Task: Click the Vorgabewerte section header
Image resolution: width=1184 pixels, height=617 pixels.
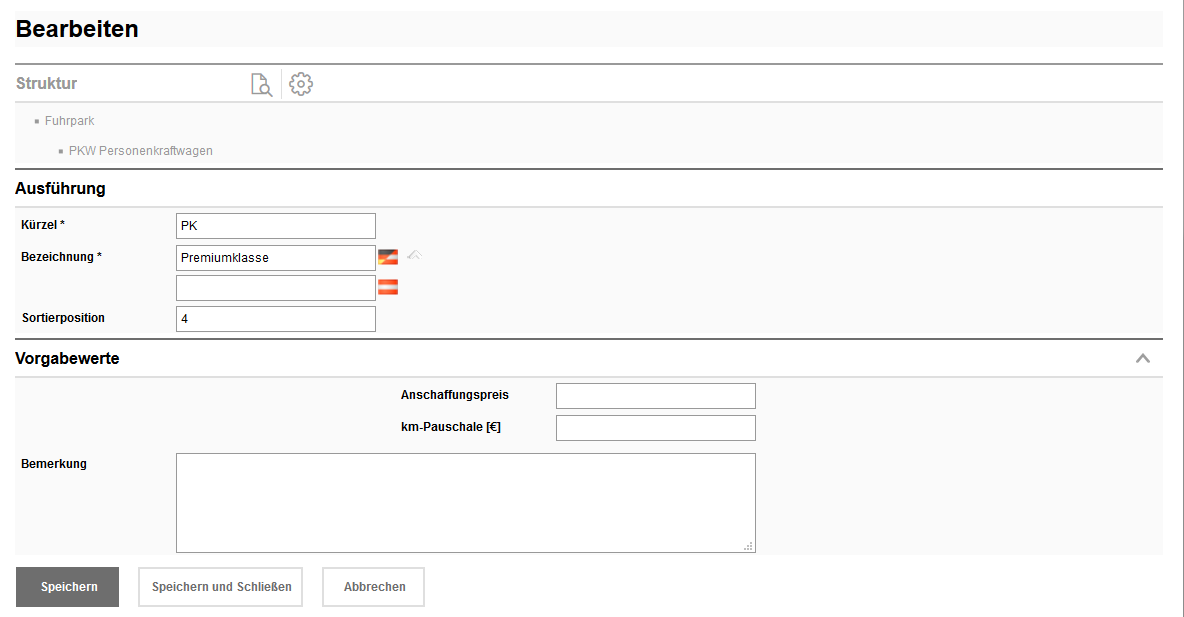Action: point(68,358)
